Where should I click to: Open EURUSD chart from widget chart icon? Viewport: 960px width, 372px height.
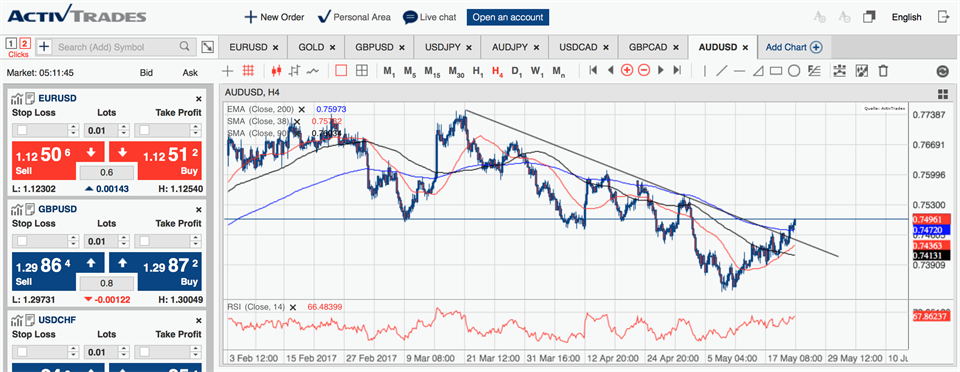(x=17, y=98)
